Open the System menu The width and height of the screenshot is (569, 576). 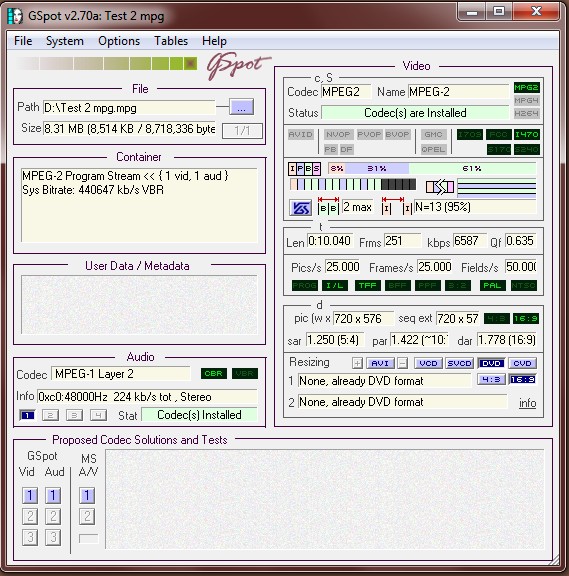click(65, 41)
